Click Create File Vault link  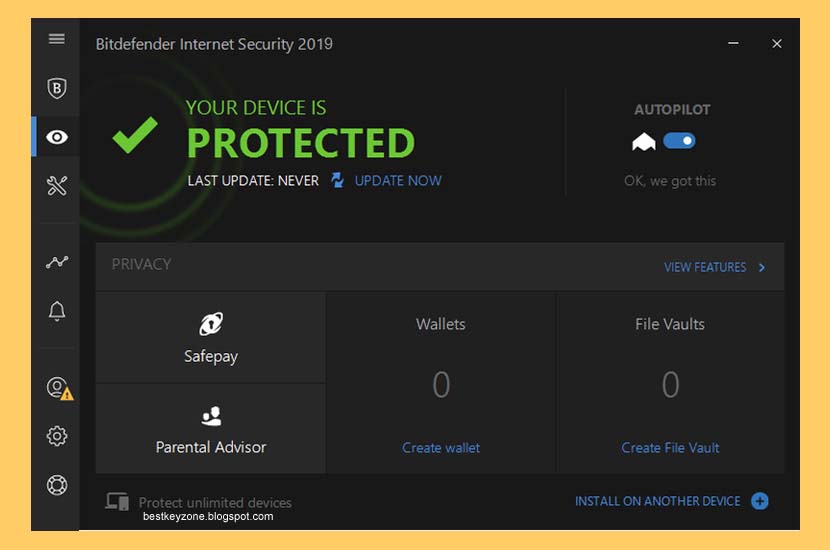pyautogui.click(x=670, y=448)
